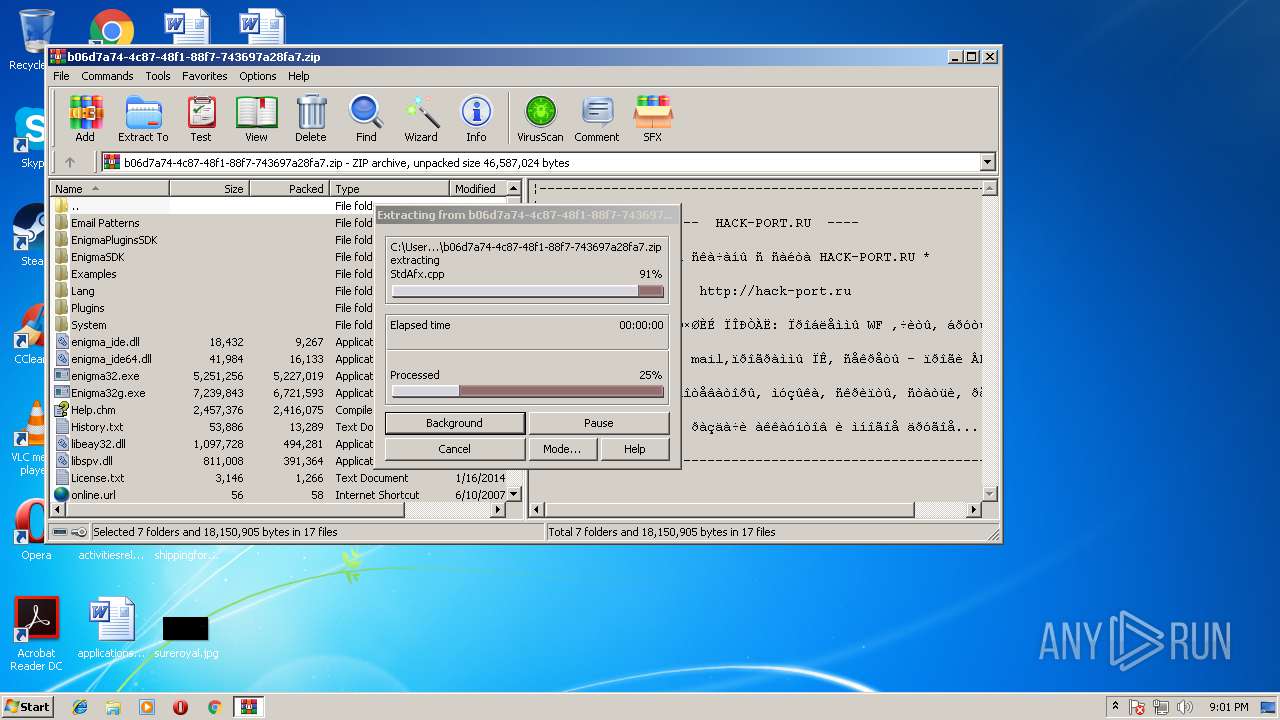This screenshot has height=720, width=1280.
Task: Select the History.txt file
Action: tap(96, 427)
